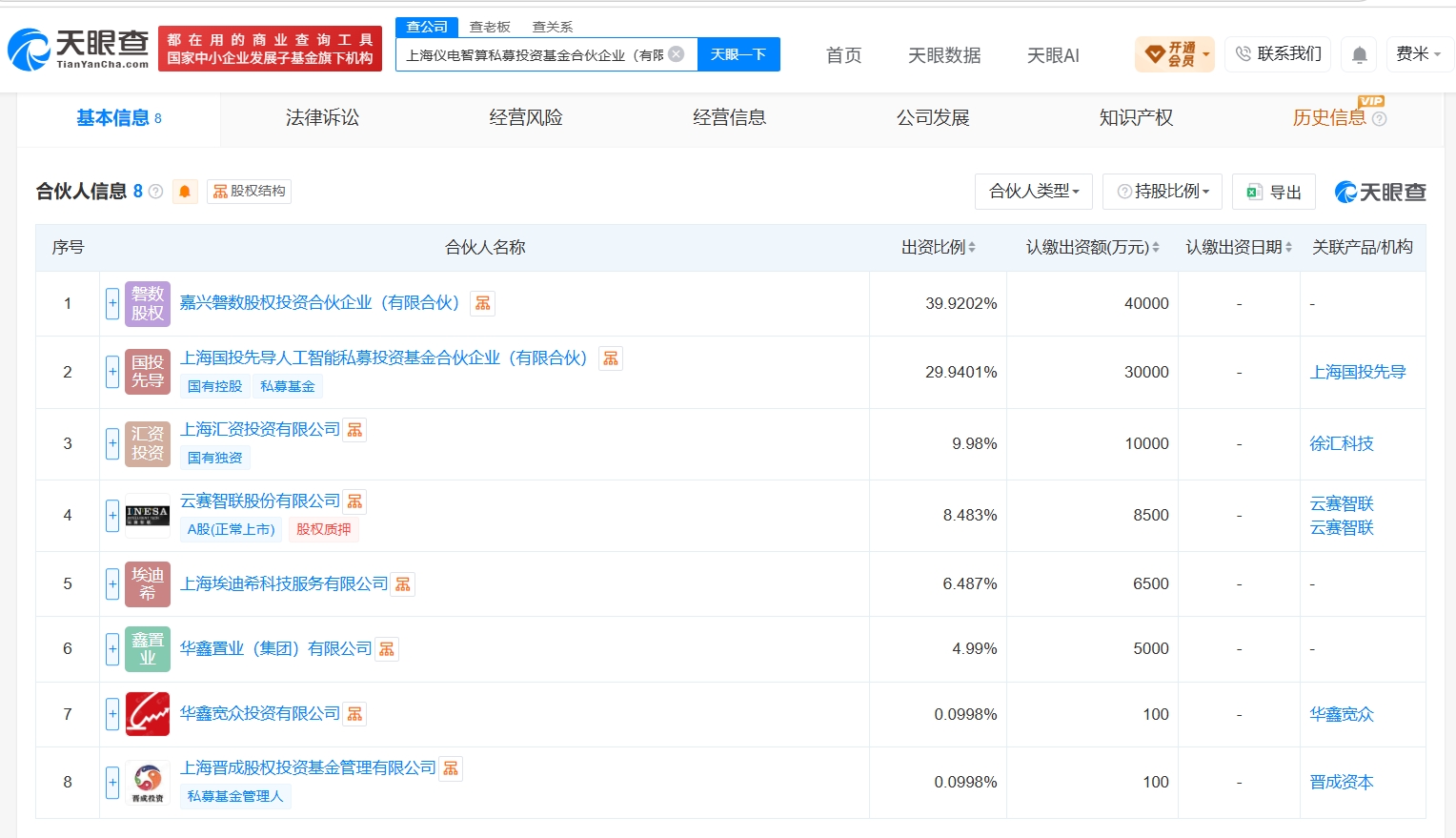Click the 鑫置业 company logo
Viewport: 1456px width, 838px height.
click(x=148, y=648)
